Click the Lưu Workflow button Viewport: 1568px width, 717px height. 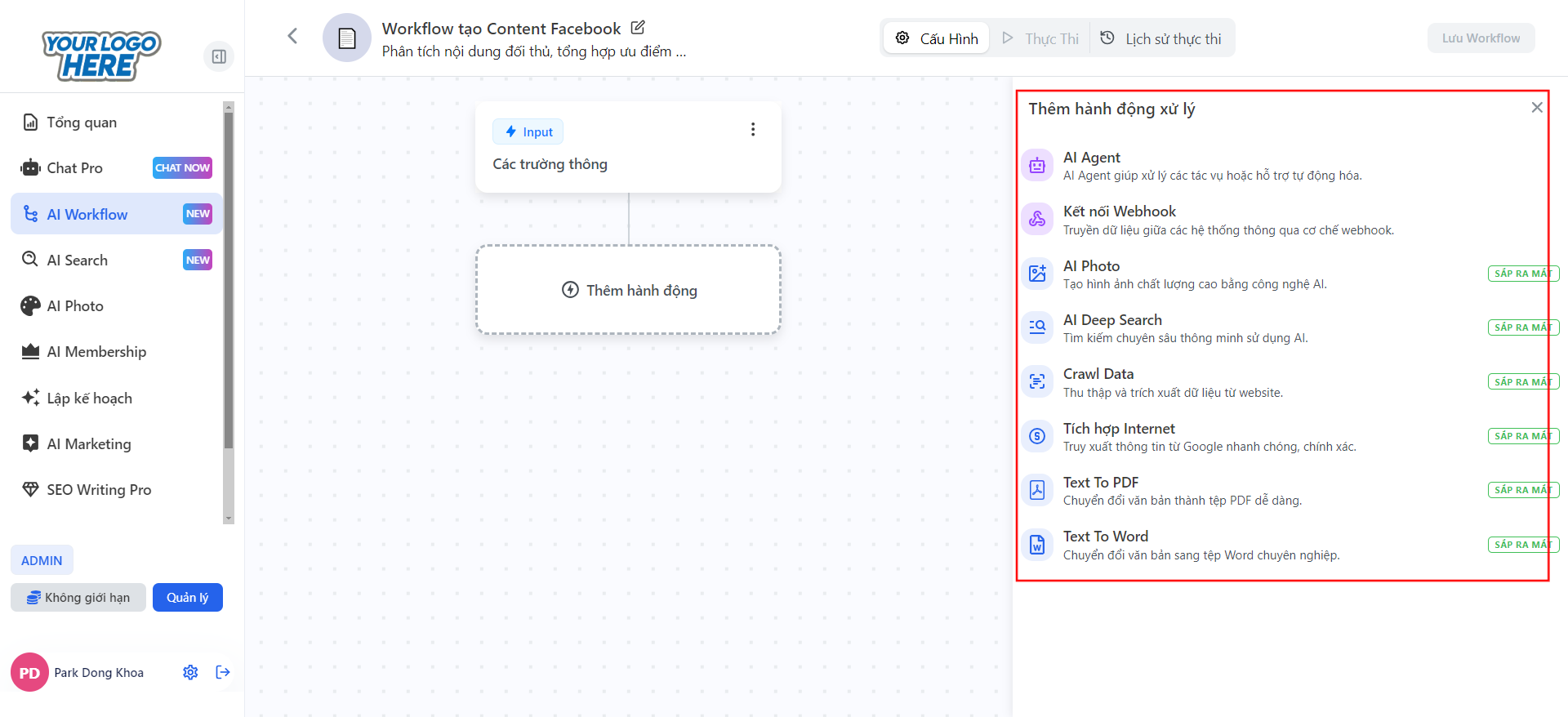1480,38
